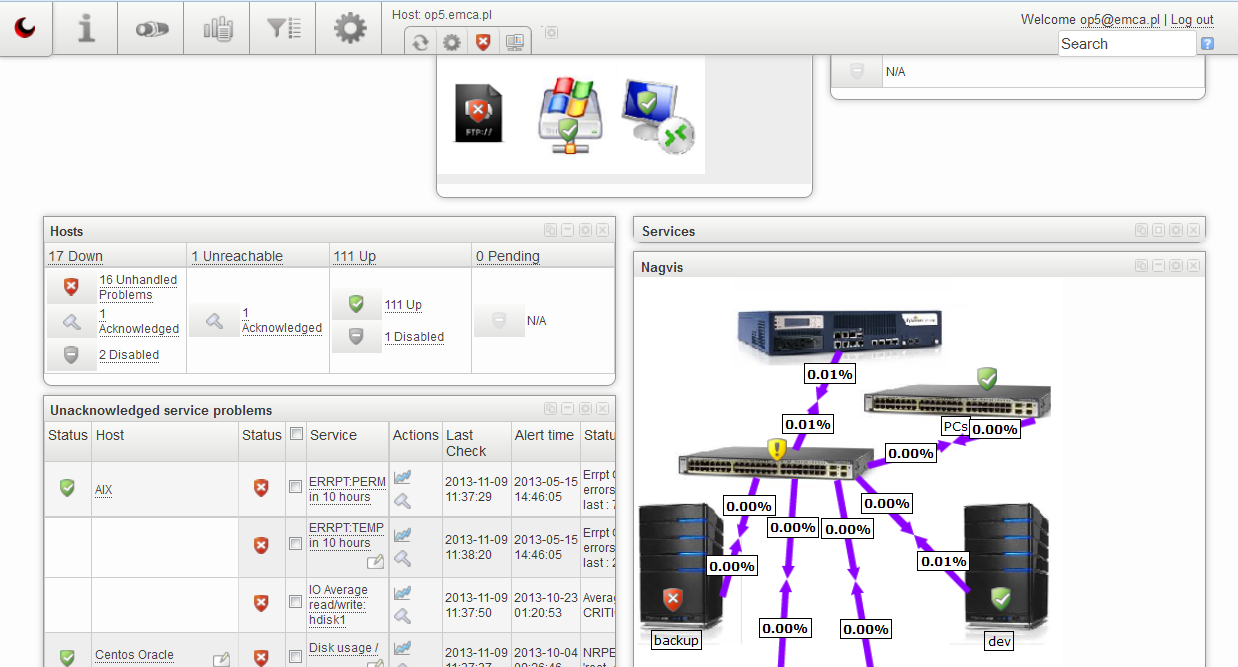The image size is (1238, 667).
Task: Select checkbox for IO Average read/write hdisk1
Action: click(295, 602)
